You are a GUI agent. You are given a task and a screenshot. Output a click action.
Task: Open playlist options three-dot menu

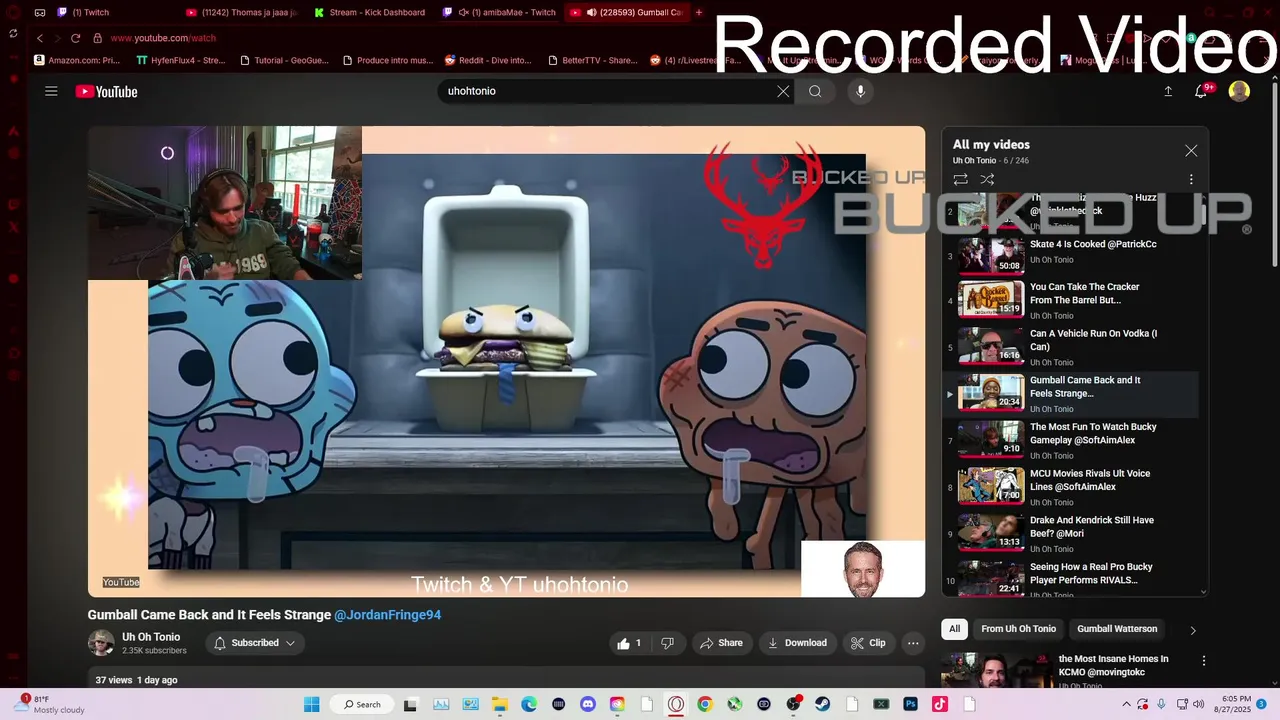coord(1191,180)
